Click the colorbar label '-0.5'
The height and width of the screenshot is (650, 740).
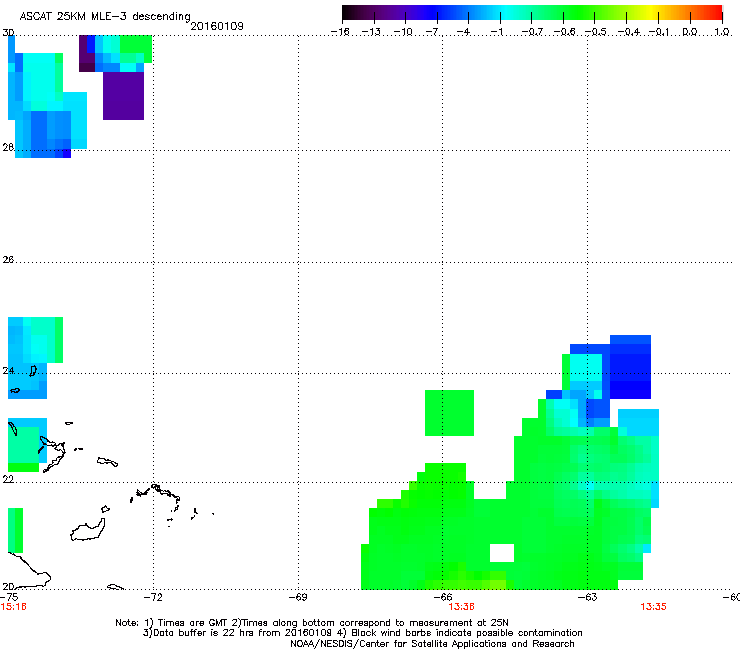(x=595, y=32)
